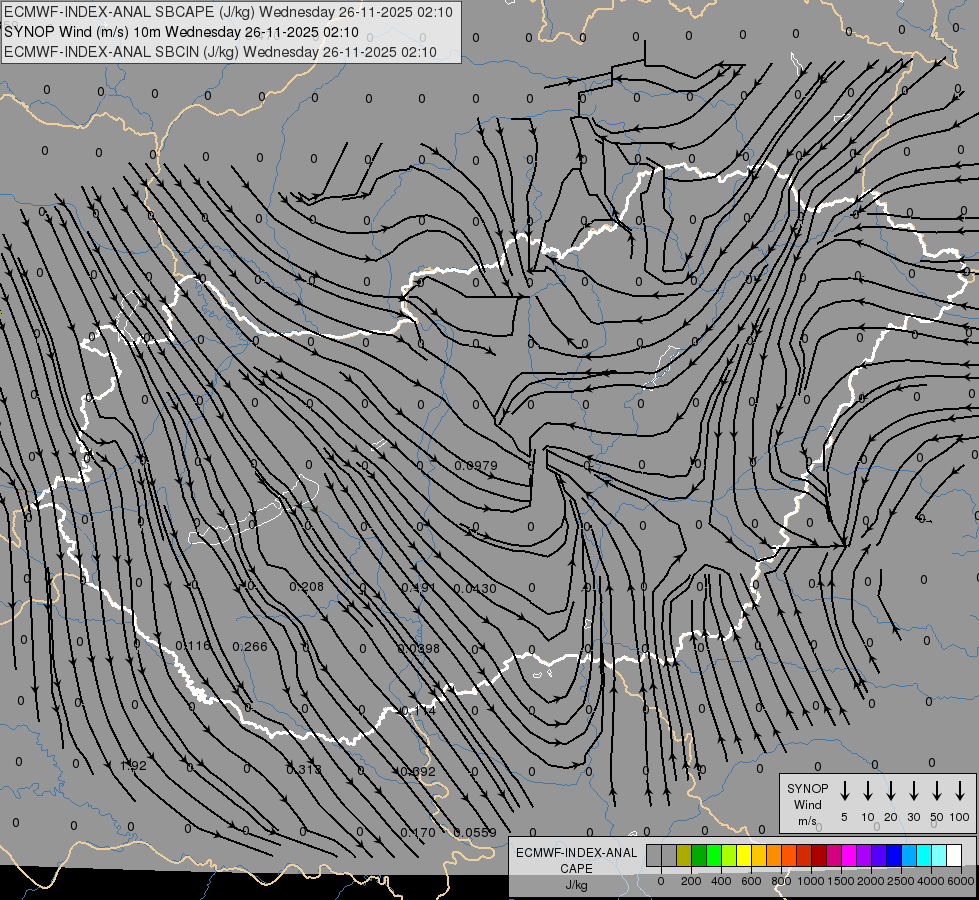Click the J/kg unit label in CAPE legend

pyautogui.click(x=576, y=886)
